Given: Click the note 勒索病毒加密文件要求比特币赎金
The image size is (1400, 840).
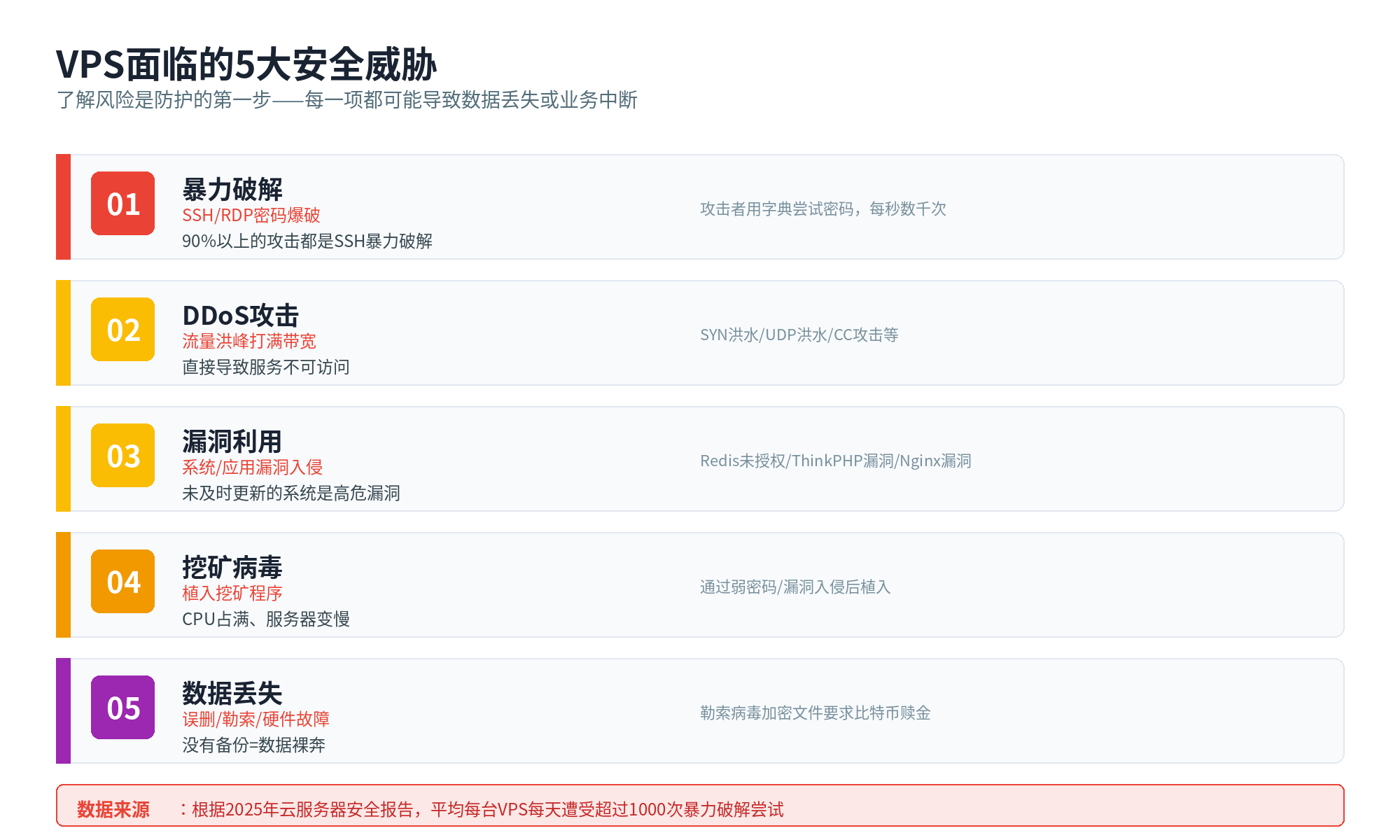Looking at the screenshot, I should click(815, 713).
